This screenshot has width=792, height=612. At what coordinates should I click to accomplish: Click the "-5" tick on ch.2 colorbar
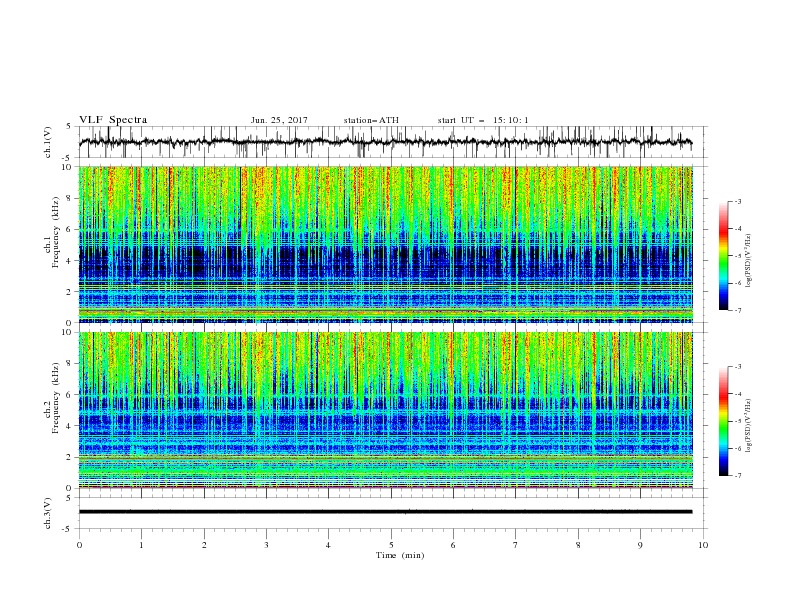(x=738, y=421)
